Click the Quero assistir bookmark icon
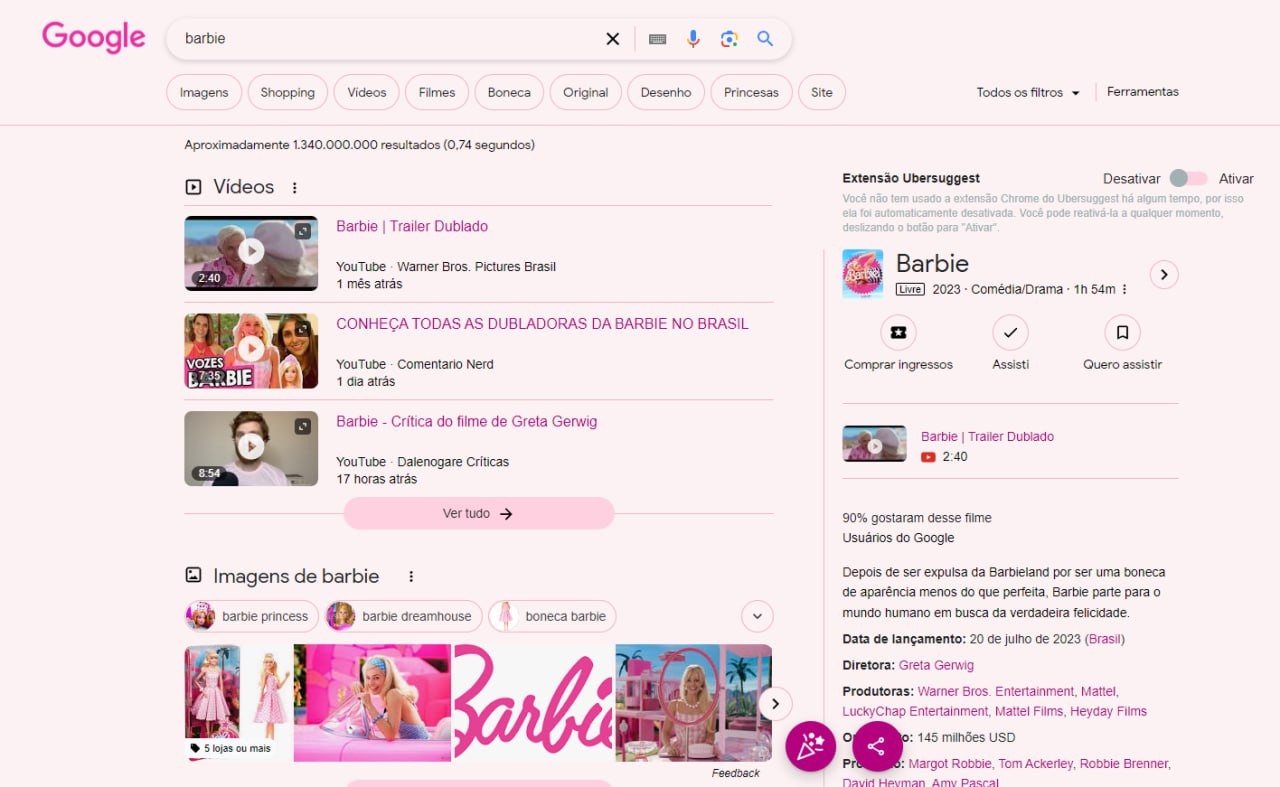 (1122, 332)
